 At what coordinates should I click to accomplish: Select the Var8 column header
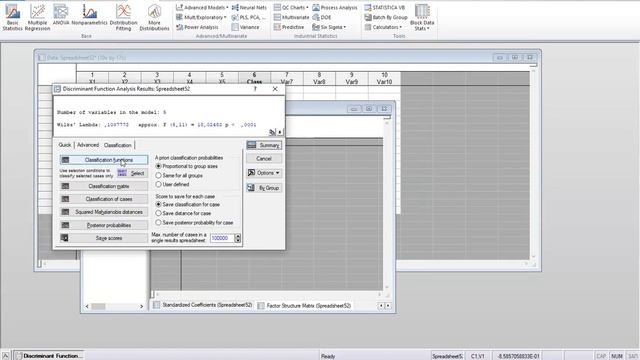(319, 78)
